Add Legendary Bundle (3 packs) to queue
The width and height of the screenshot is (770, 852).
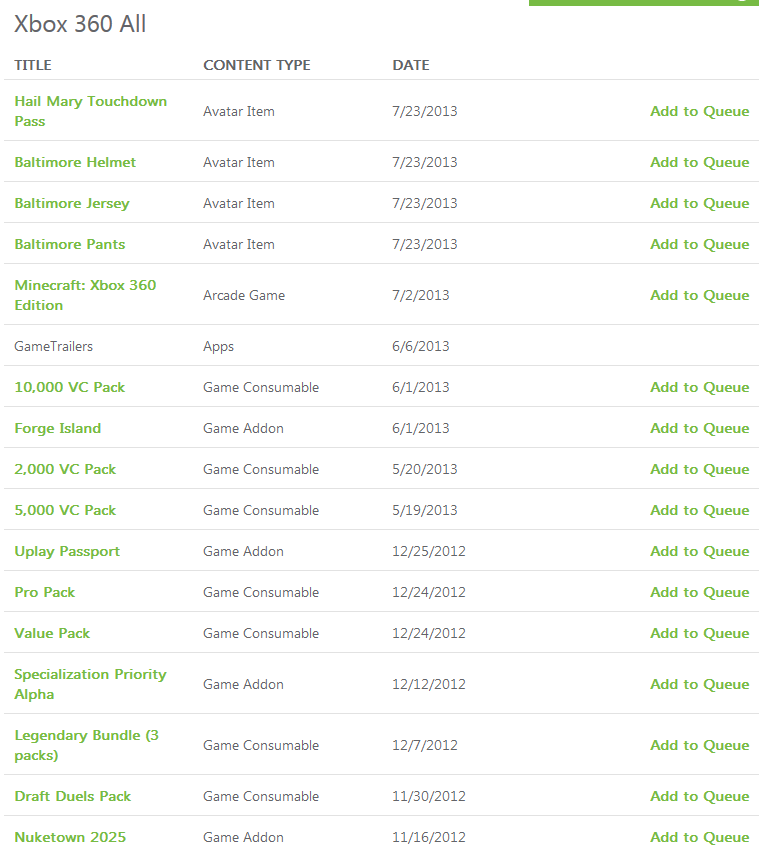pyautogui.click(x=699, y=745)
